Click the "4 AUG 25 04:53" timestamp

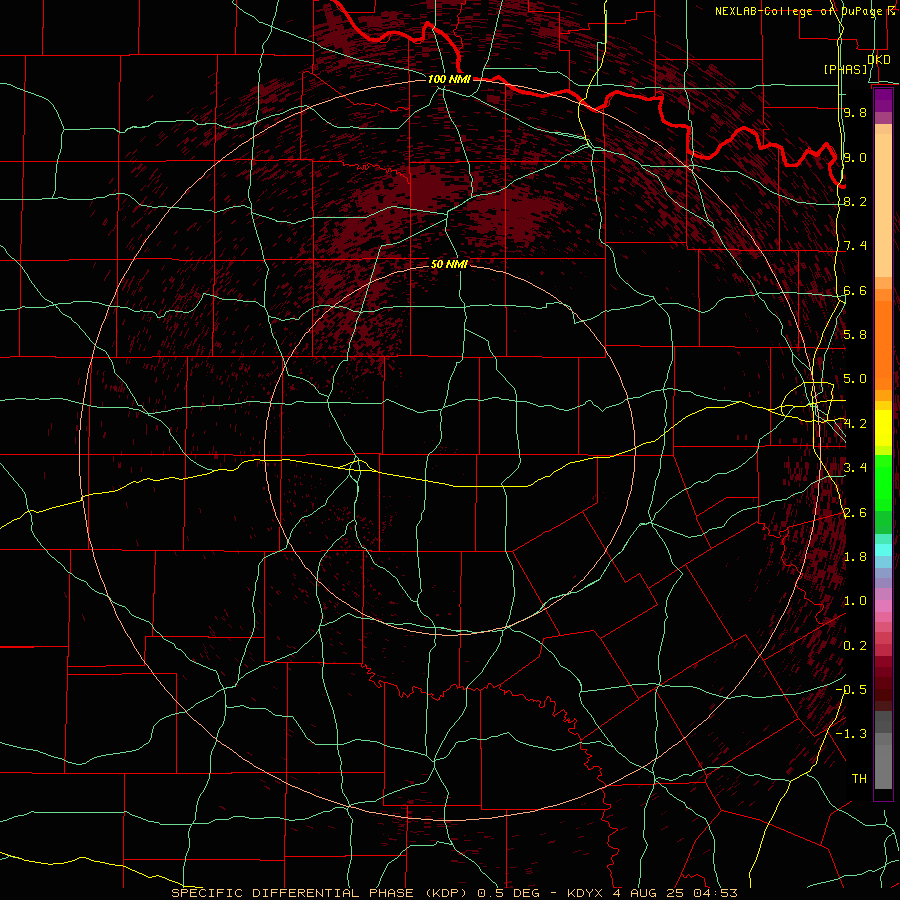(x=674, y=893)
